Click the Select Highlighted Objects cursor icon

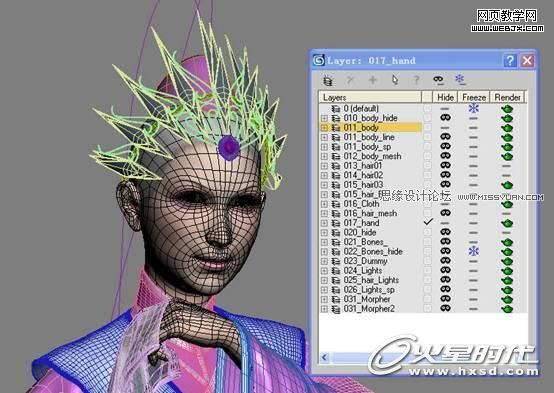click(395, 80)
